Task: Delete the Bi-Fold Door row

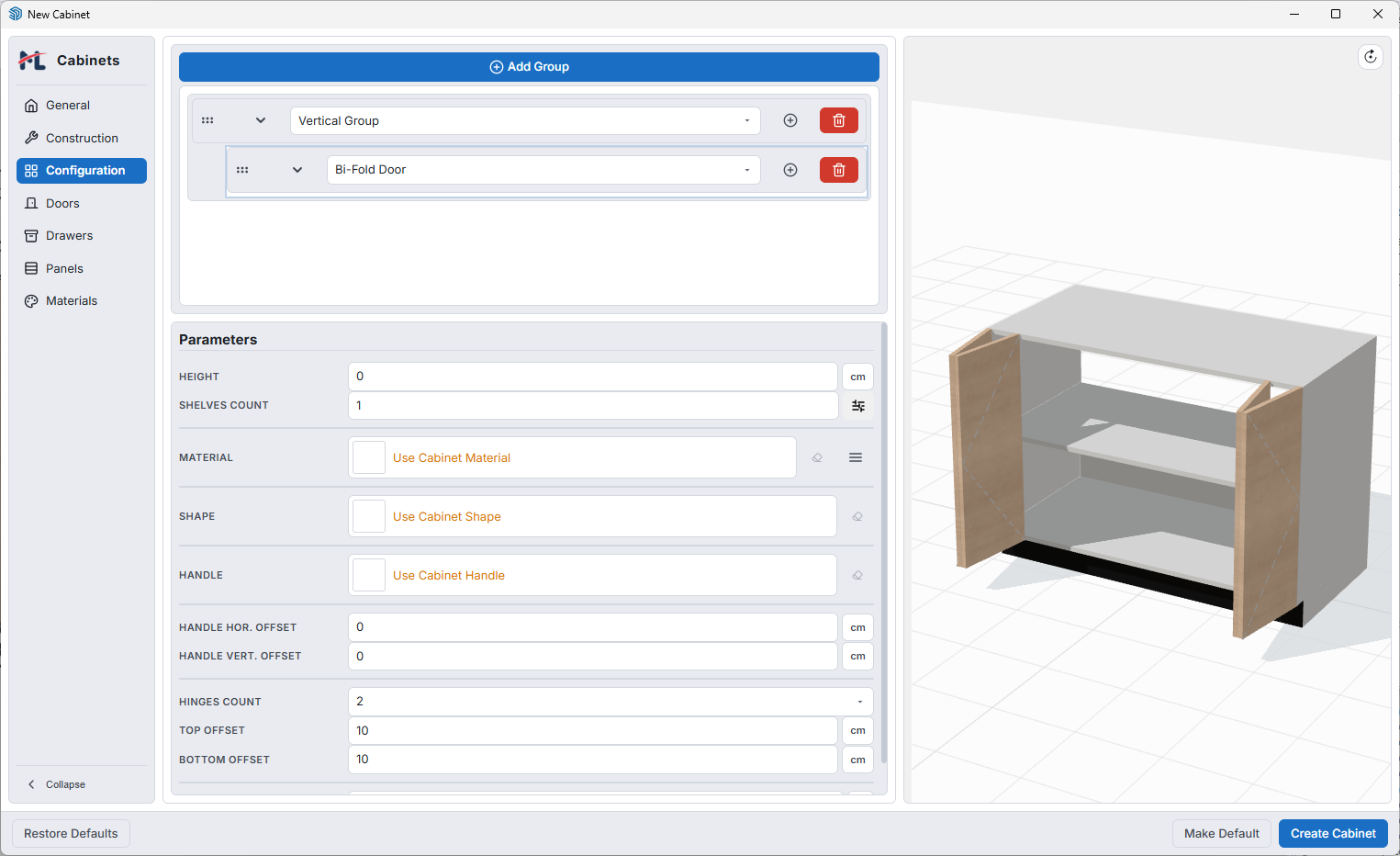Action: [838, 170]
